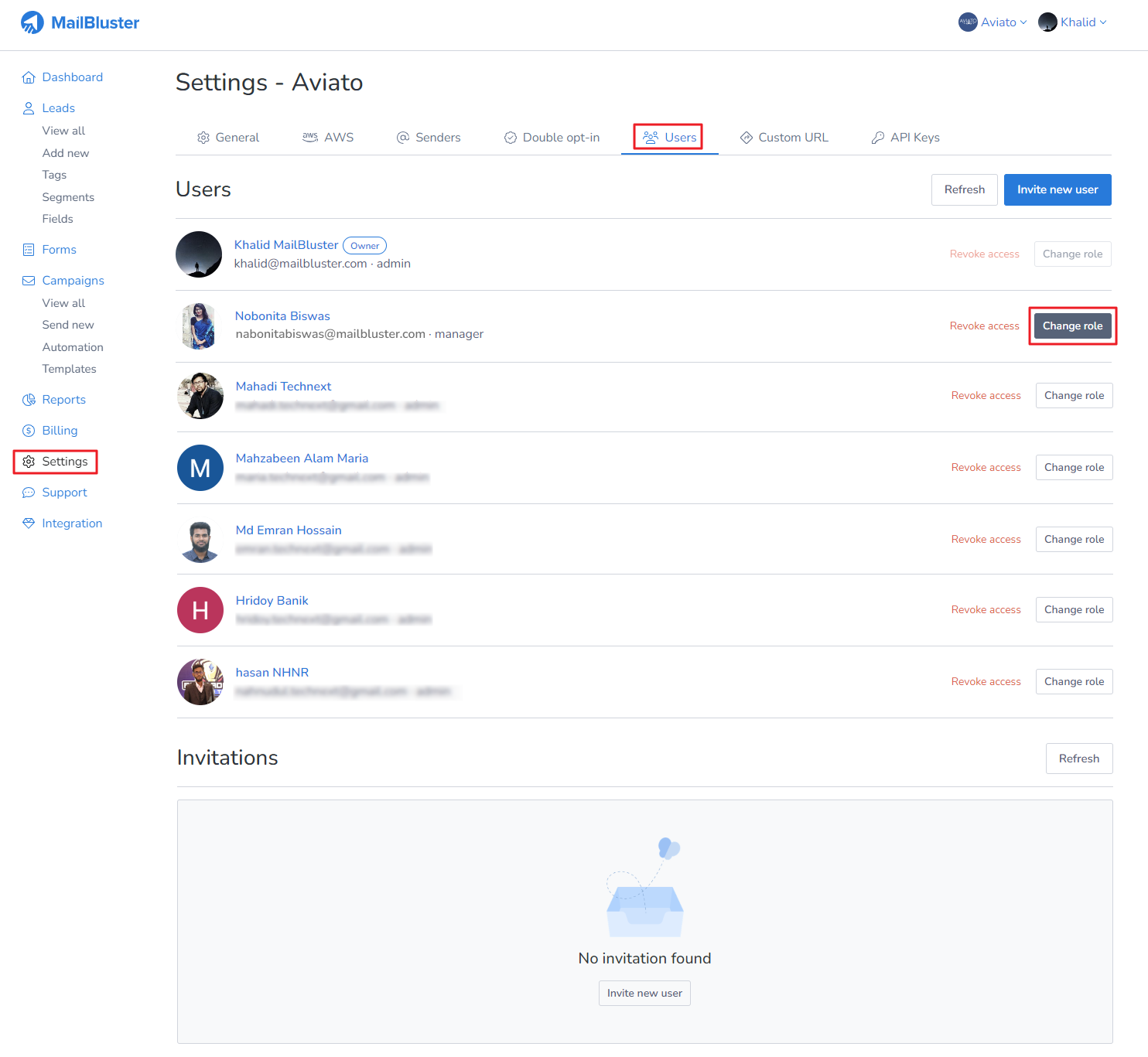This screenshot has width=1148, height=1057.
Task: Open the API Keys tab
Action: (905, 138)
